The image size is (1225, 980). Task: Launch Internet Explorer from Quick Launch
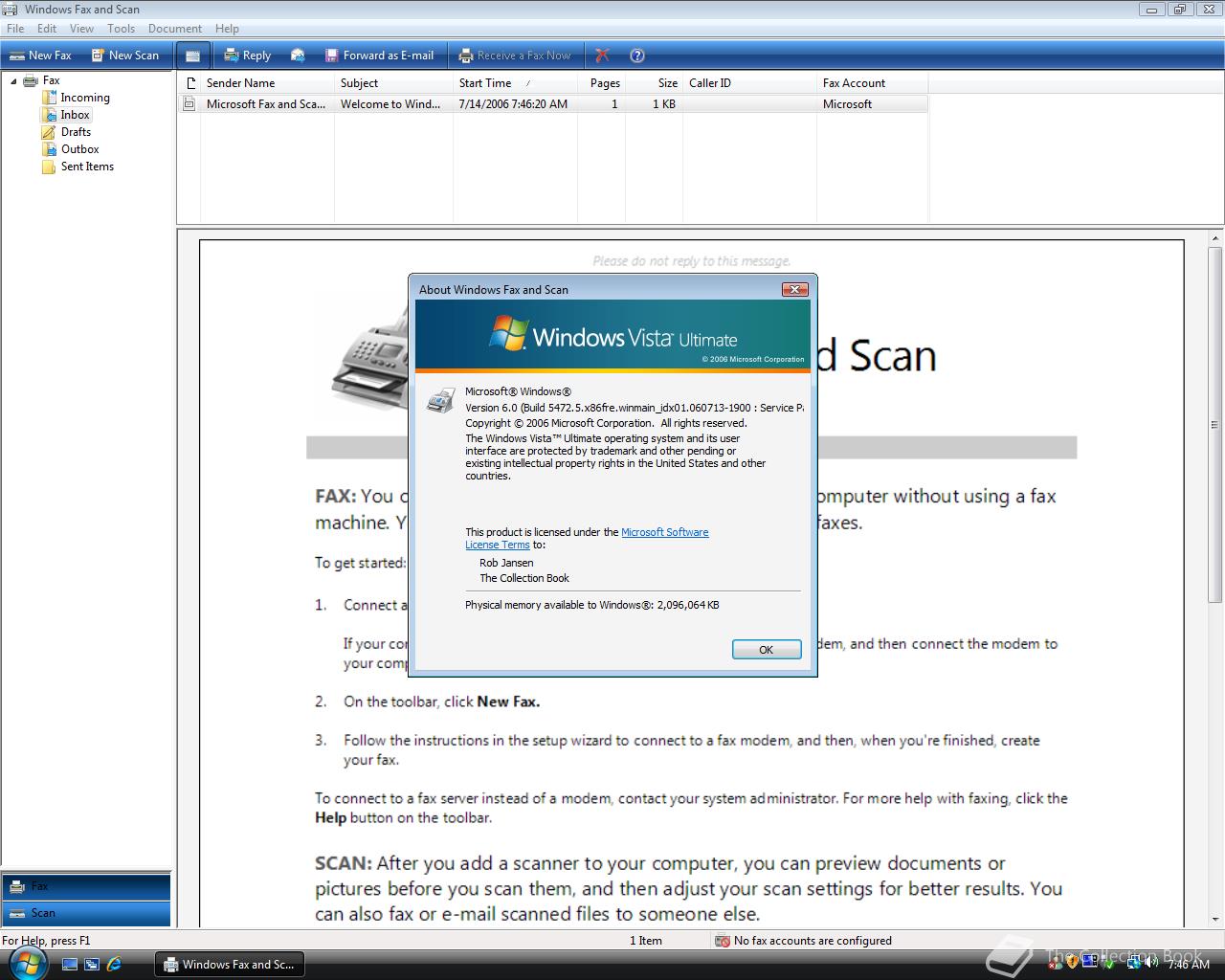[x=115, y=965]
